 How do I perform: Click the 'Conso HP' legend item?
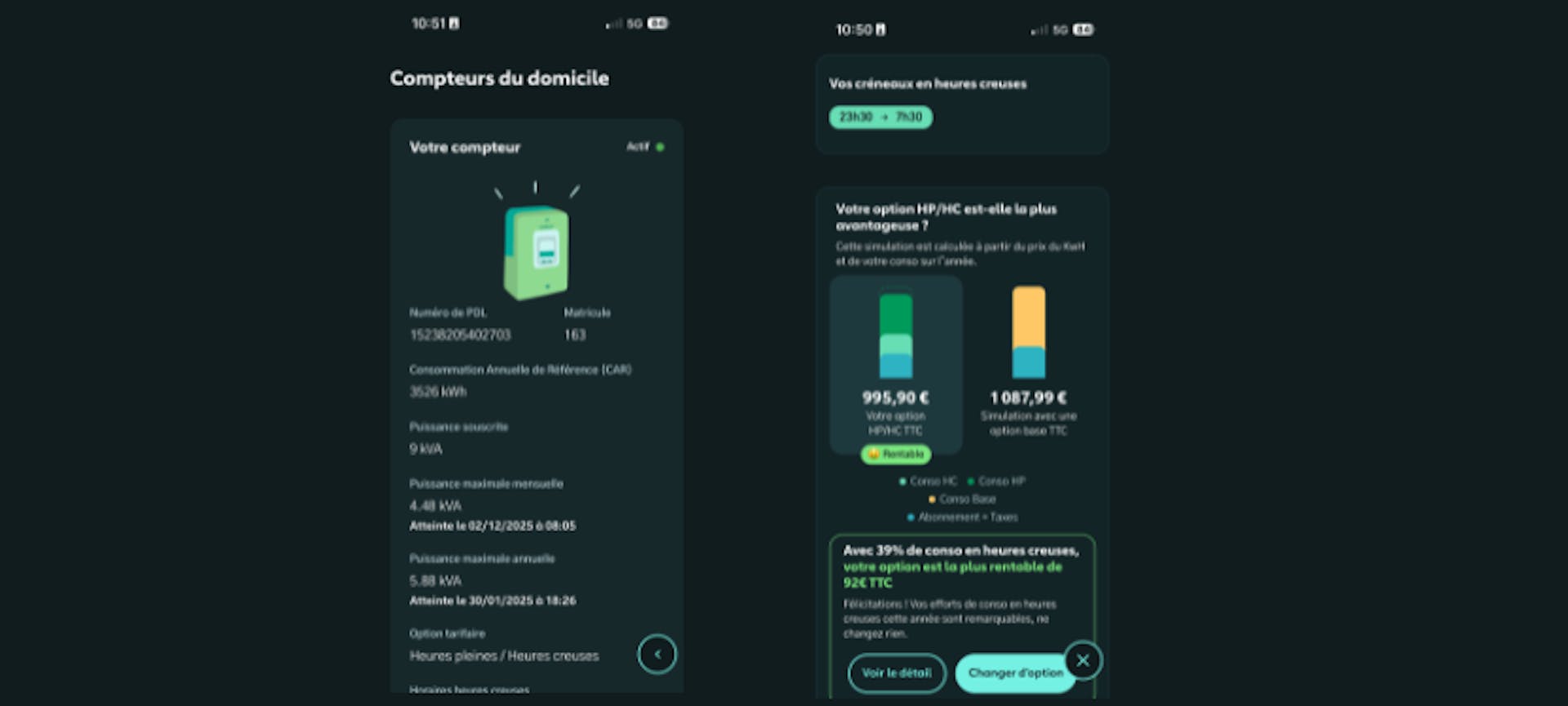click(x=996, y=481)
